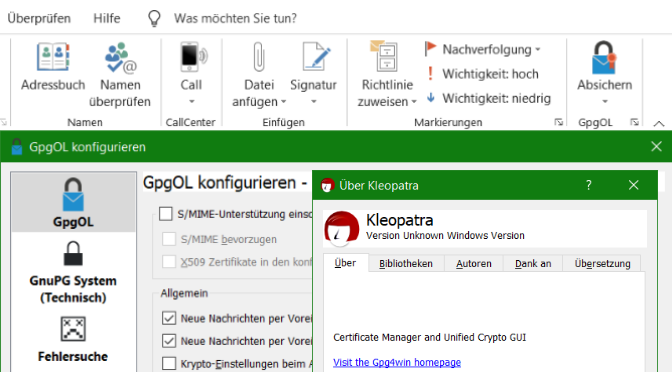Open the Überprüfen ribbon tab
The width and height of the screenshot is (672, 372).
coord(39,18)
